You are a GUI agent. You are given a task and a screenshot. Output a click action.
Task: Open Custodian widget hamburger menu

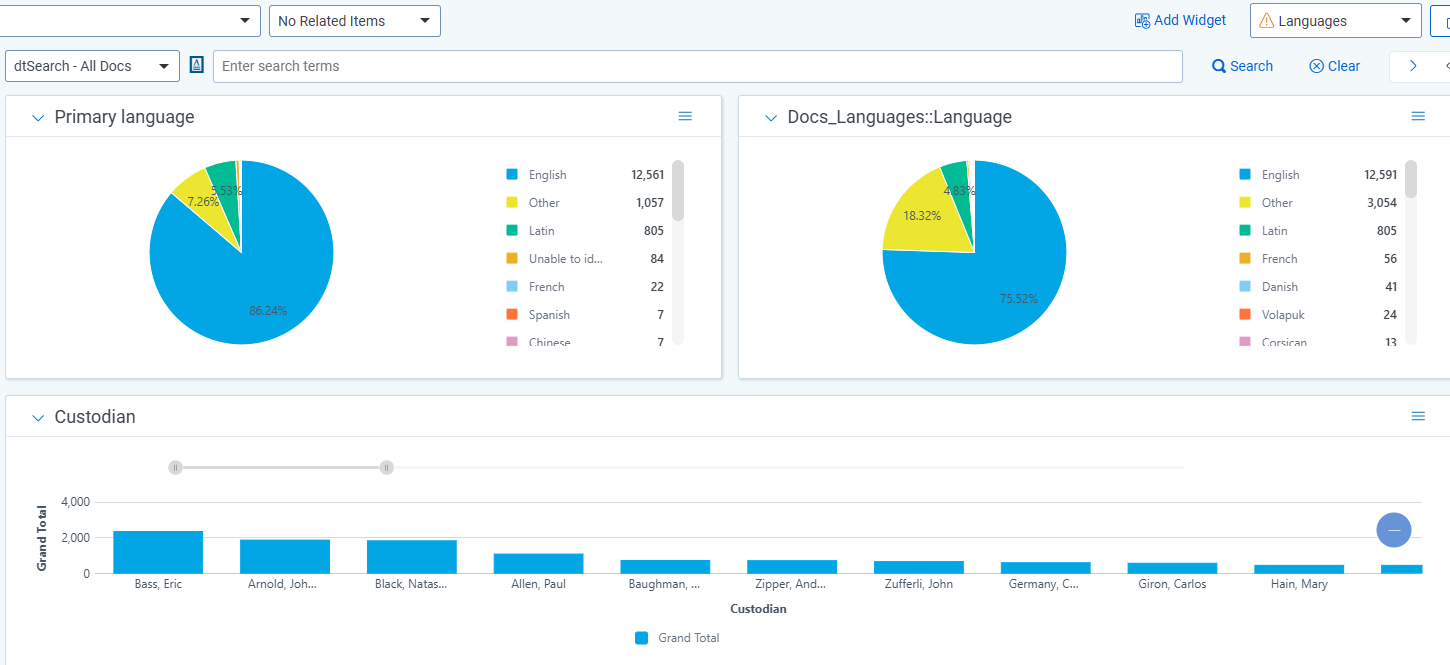(1418, 416)
